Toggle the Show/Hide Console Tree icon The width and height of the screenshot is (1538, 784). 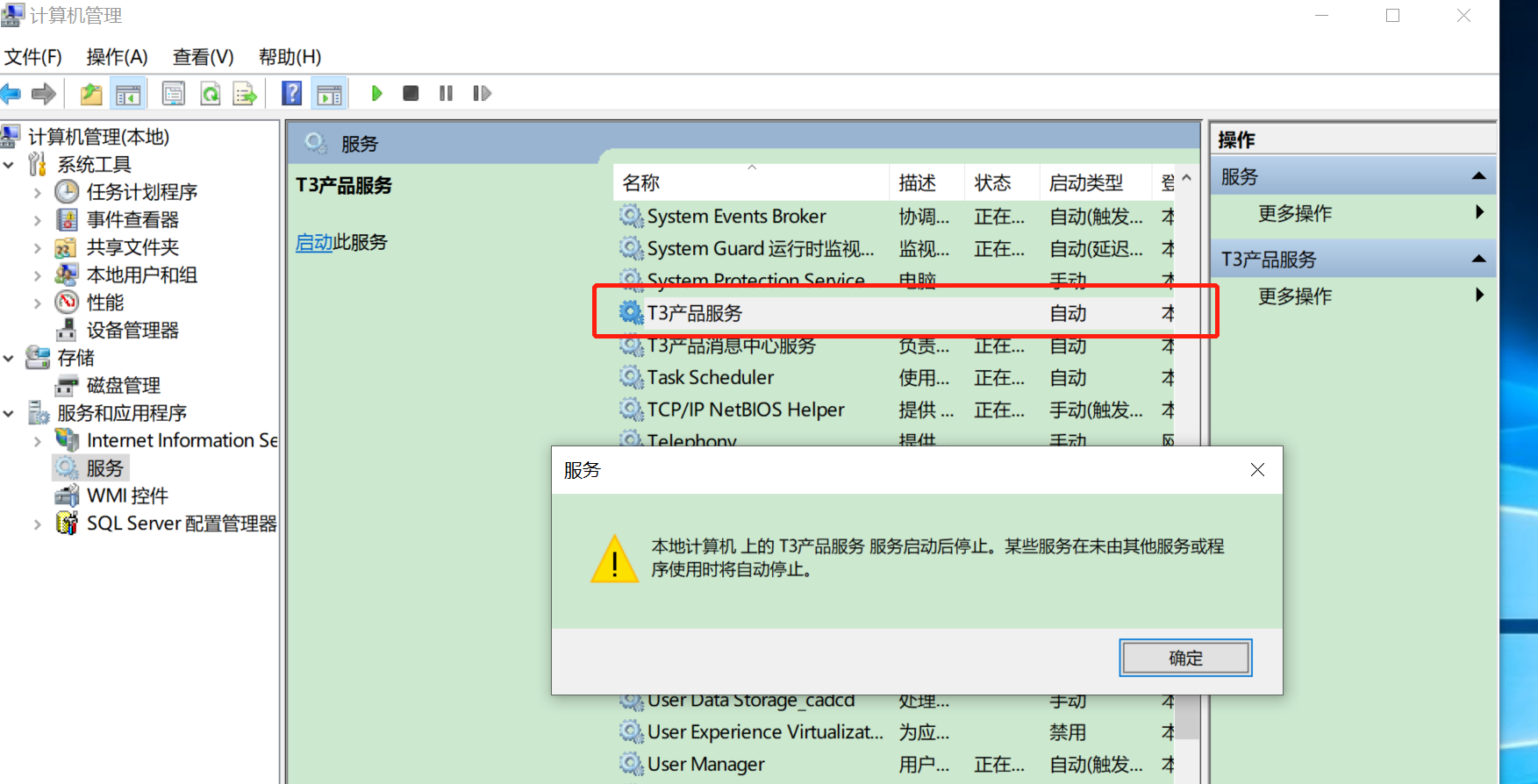point(128,93)
